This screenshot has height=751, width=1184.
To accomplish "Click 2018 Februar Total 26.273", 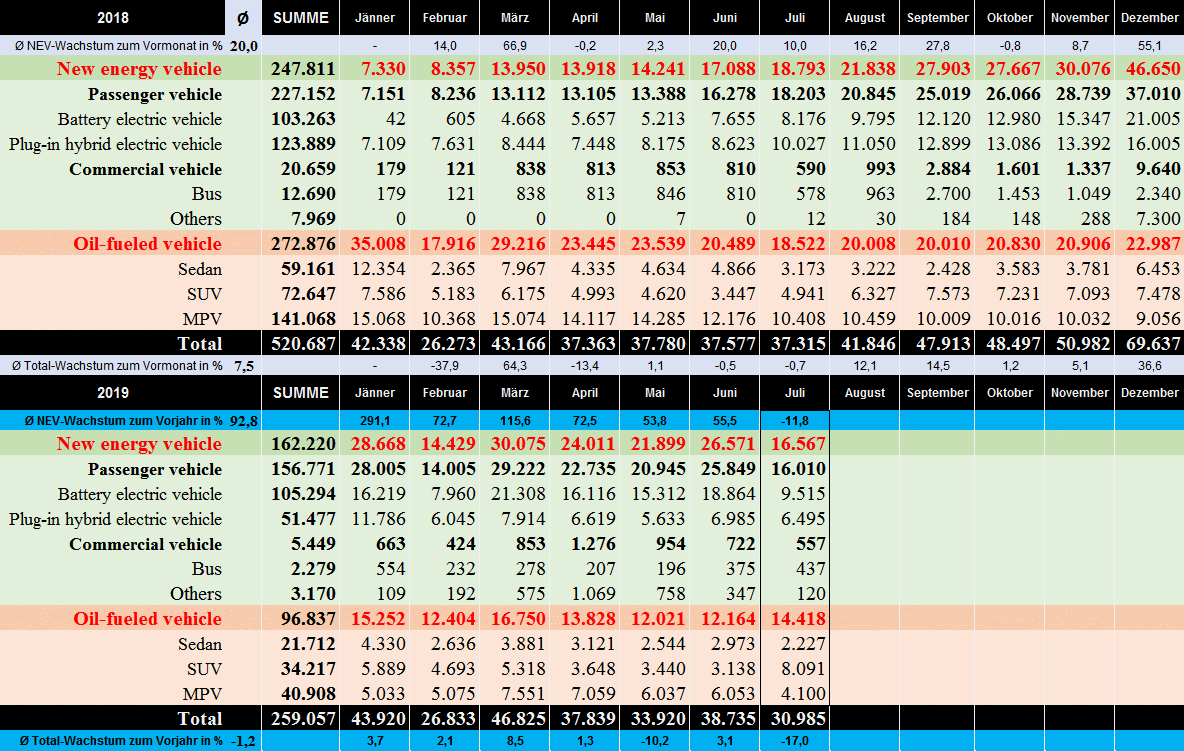I will coord(448,343).
